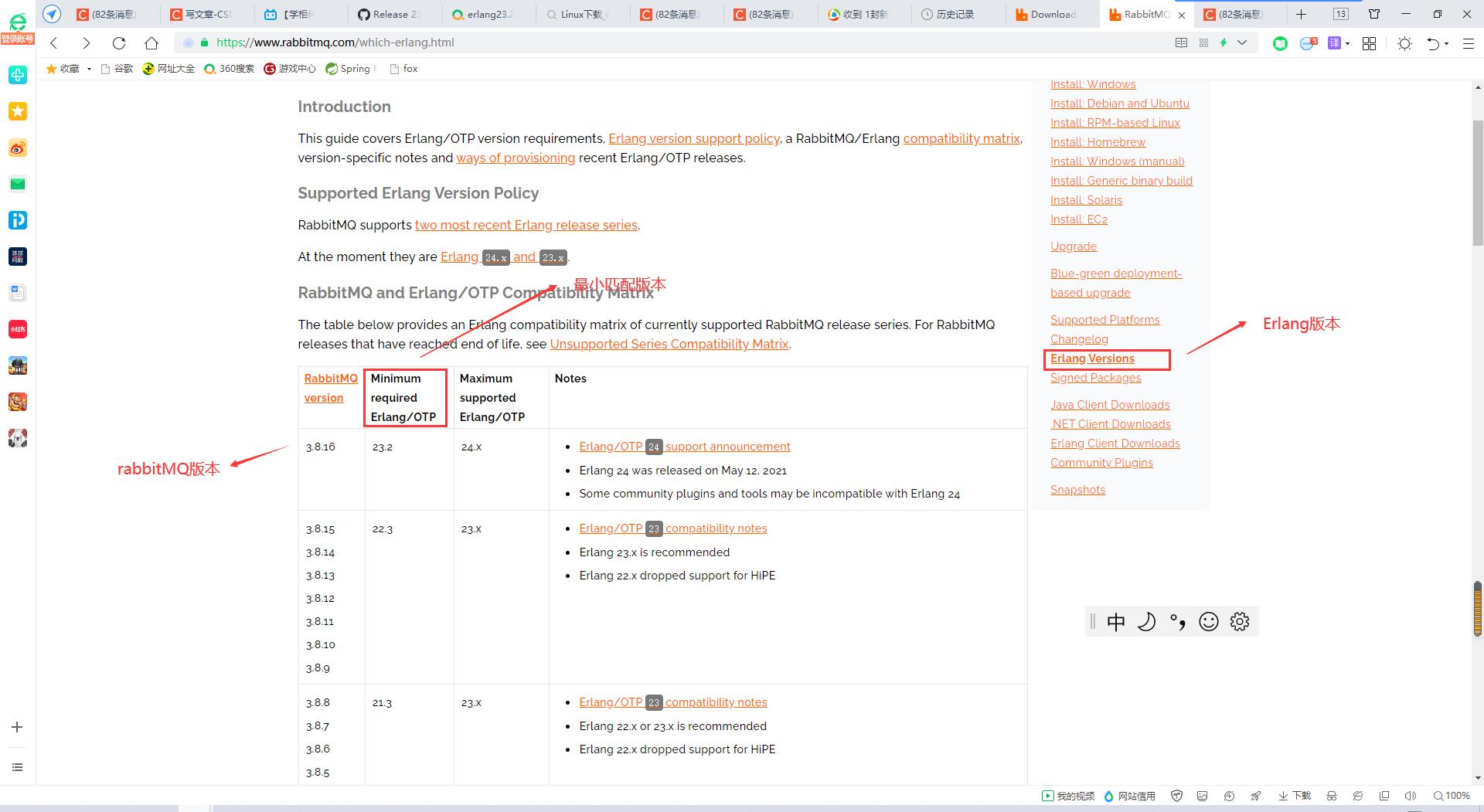The width and height of the screenshot is (1484, 812).
Task: Open the compatibility matrix link
Action: [962, 138]
